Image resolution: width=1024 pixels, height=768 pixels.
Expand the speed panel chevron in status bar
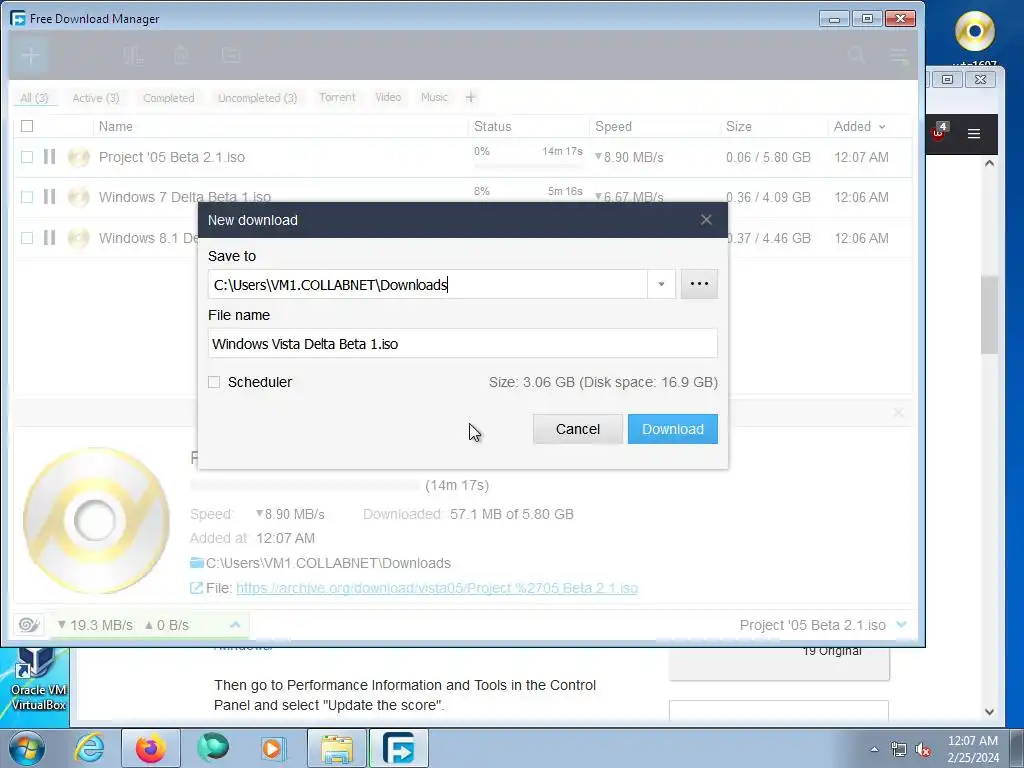click(235, 625)
